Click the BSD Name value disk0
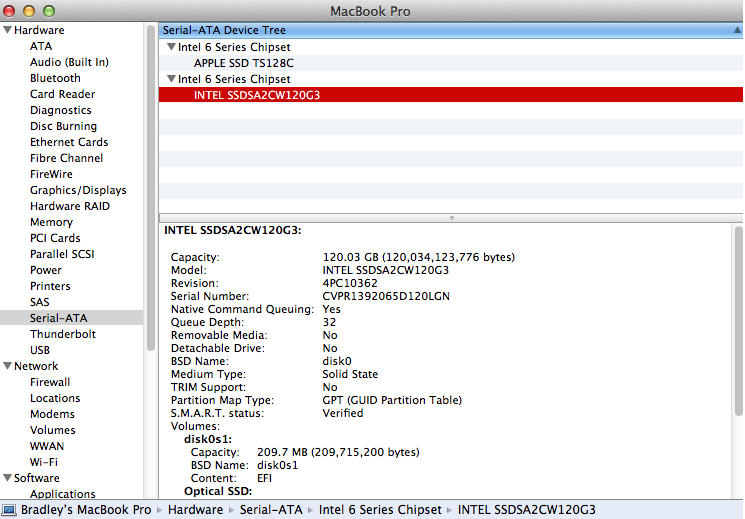Viewport: 745px width, 519px height. tap(337, 361)
